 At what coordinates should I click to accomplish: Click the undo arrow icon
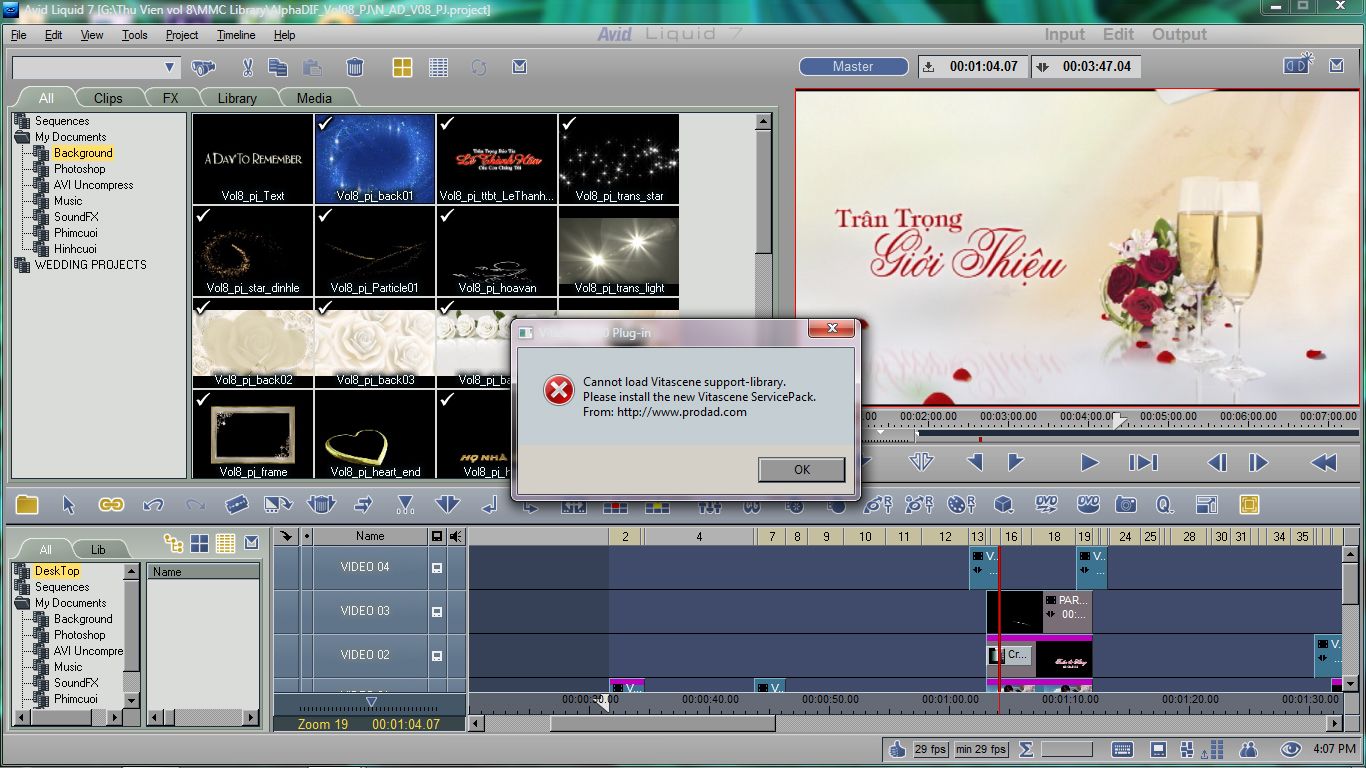point(152,505)
